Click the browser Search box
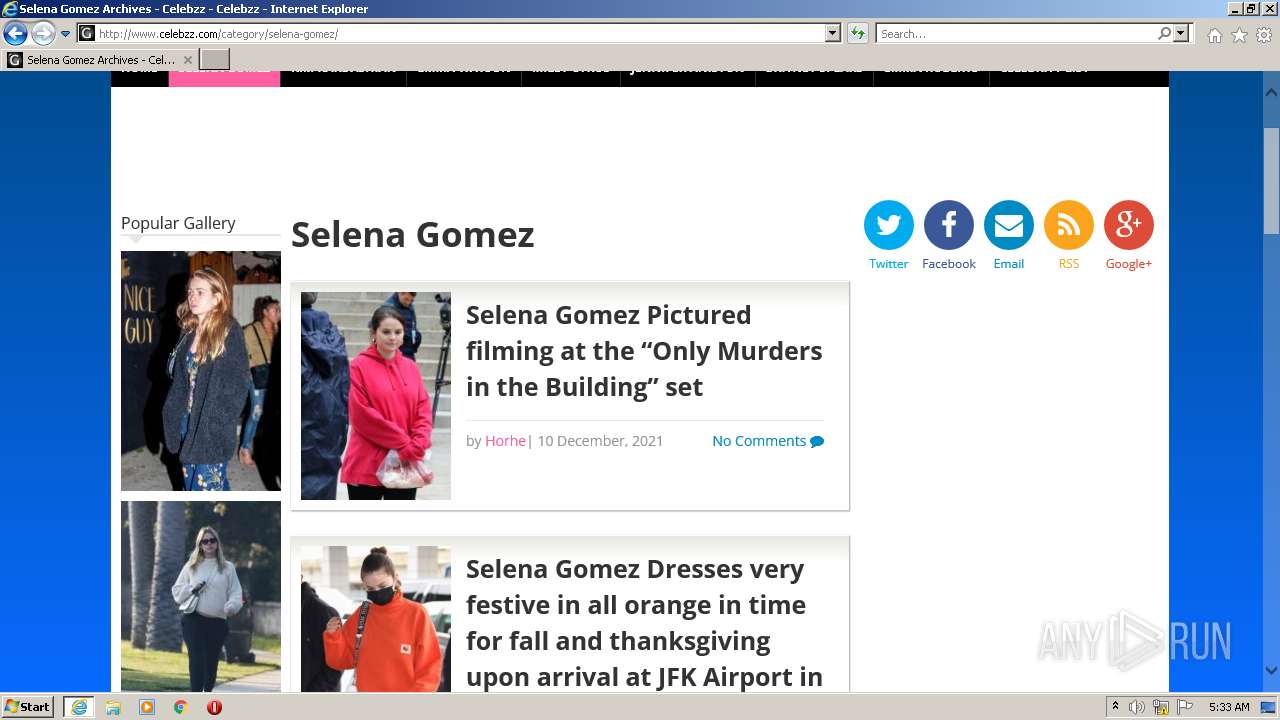Viewport: 1280px width, 720px height. click(x=1016, y=33)
